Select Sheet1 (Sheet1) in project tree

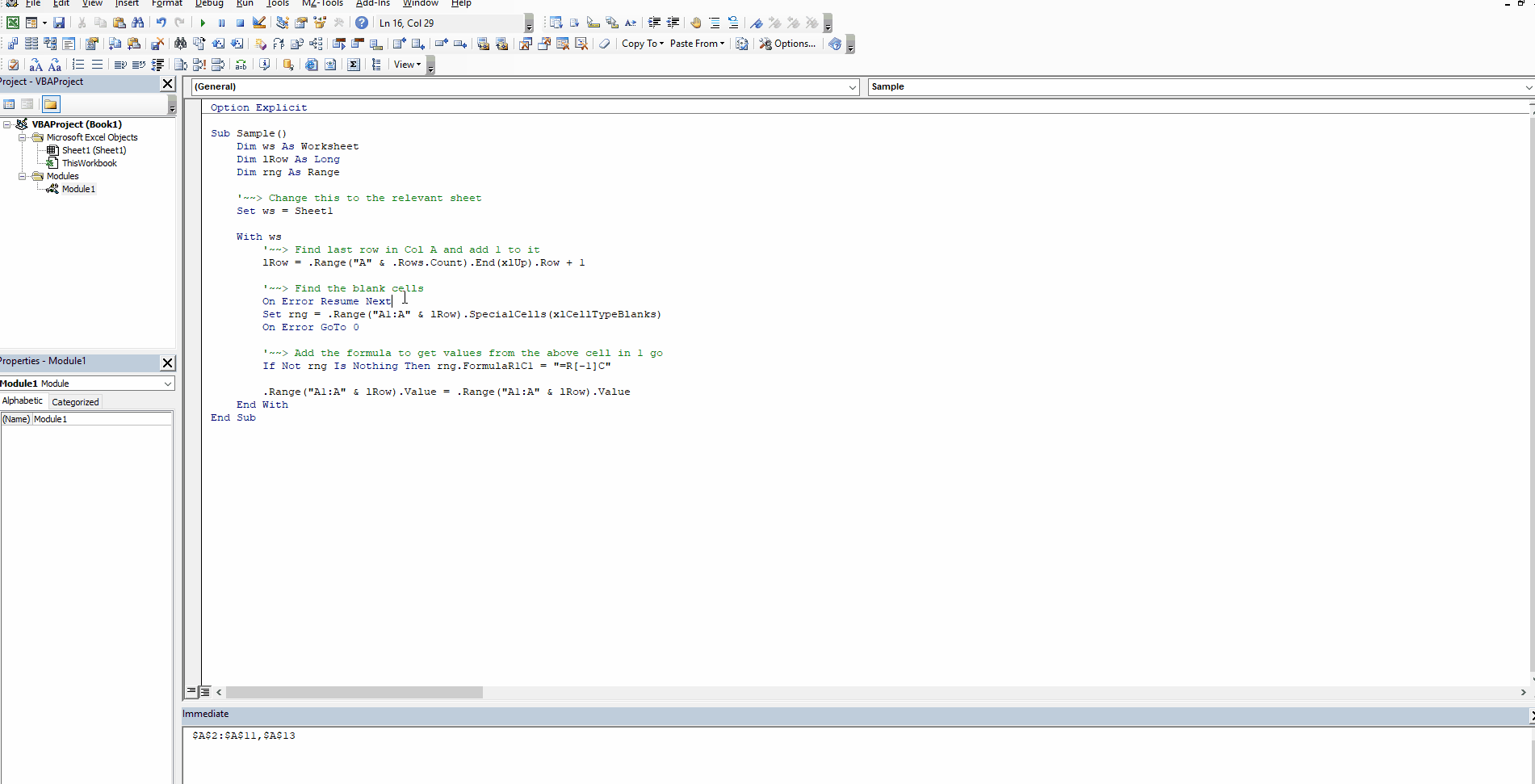point(94,150)
